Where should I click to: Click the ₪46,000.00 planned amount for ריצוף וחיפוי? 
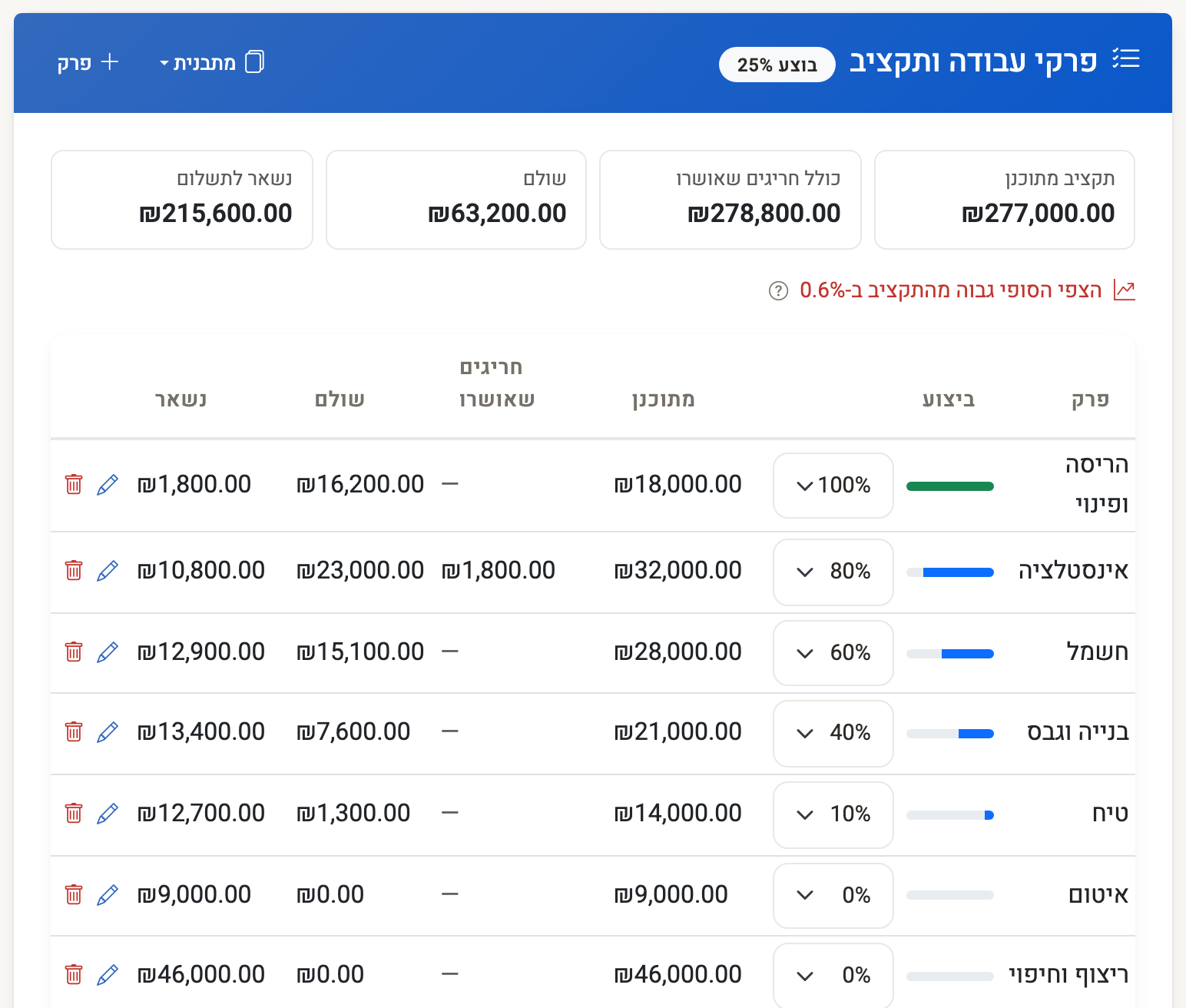tap(678, 974)
